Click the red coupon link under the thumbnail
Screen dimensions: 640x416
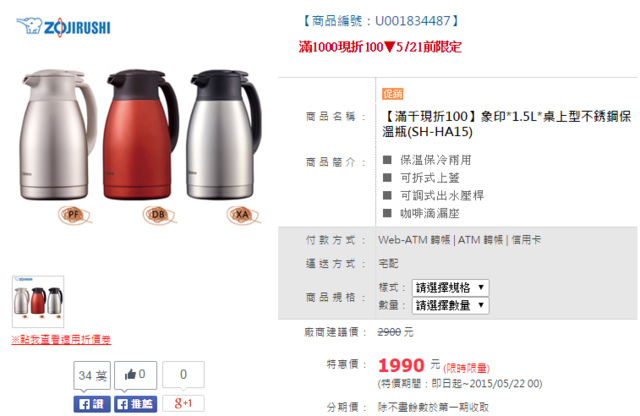61,340
